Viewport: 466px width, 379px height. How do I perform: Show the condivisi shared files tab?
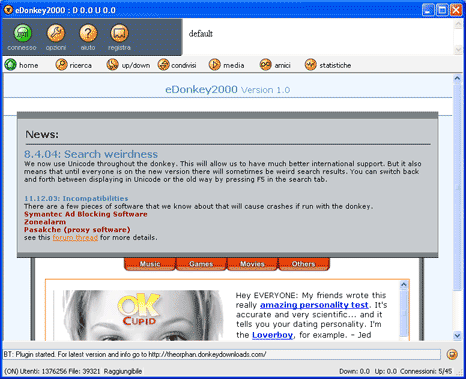click(x=177, y=65)
